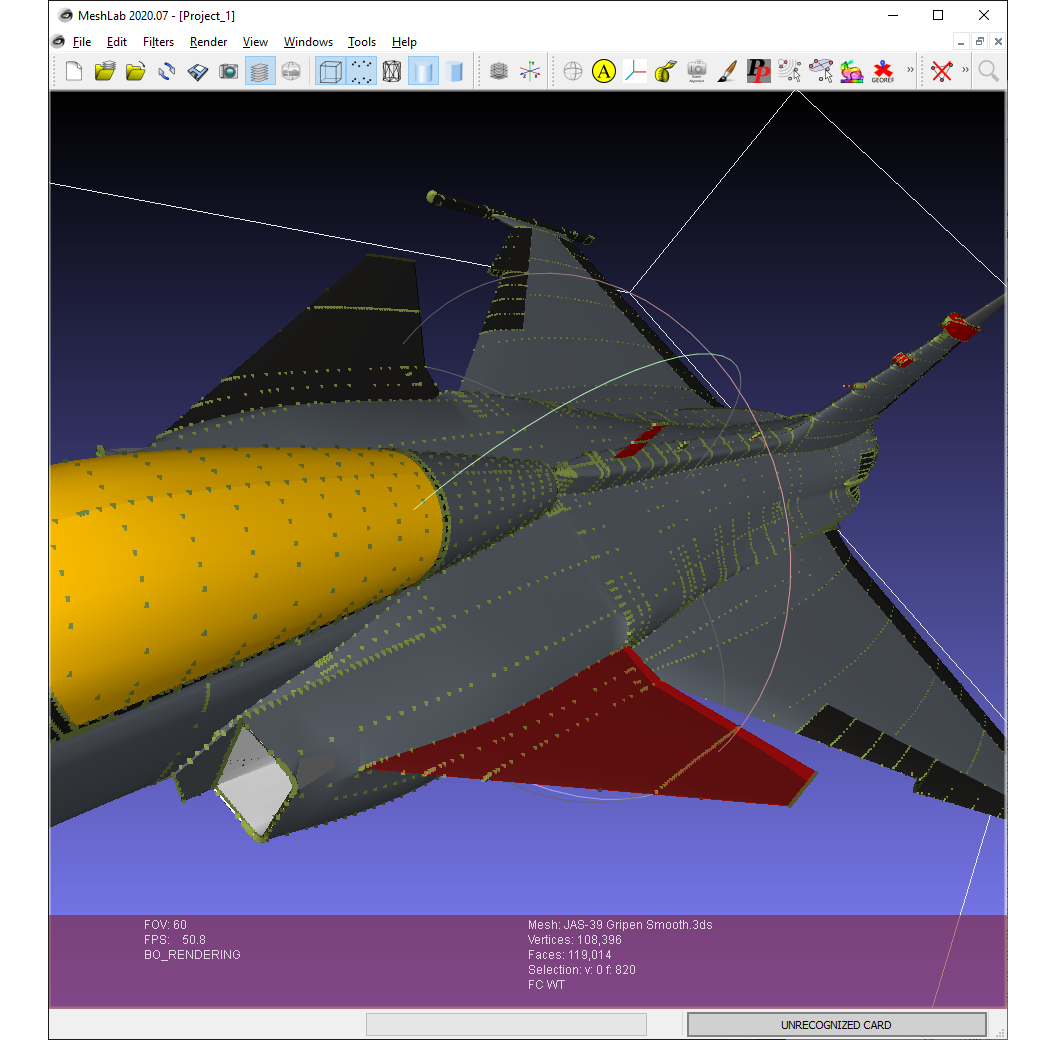Click the greyed raster globe icon
Viewport: 1051px width, 1040px height.
coord(291,71)
